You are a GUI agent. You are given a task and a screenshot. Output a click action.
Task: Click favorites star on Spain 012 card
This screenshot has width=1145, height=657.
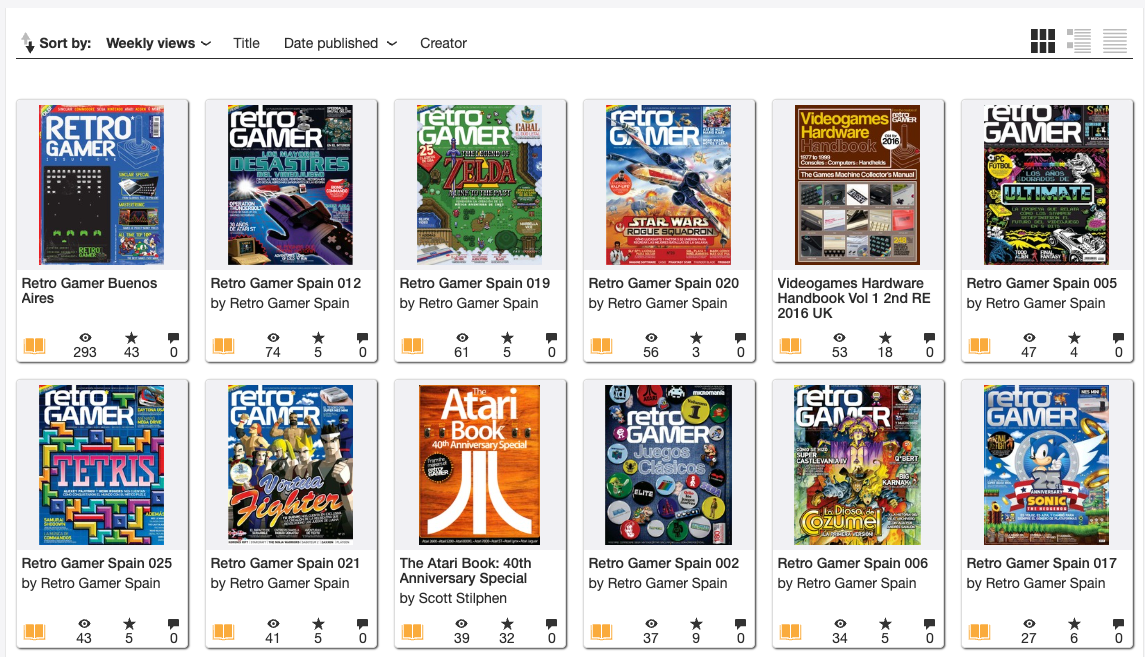318,337
